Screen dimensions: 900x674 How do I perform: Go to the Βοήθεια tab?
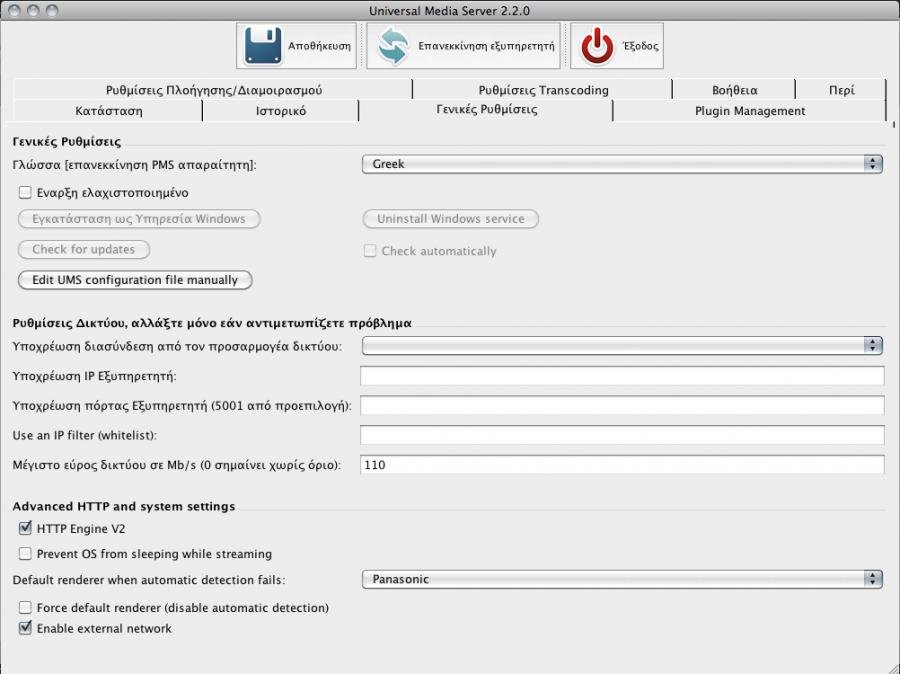(x=734, y=90)
